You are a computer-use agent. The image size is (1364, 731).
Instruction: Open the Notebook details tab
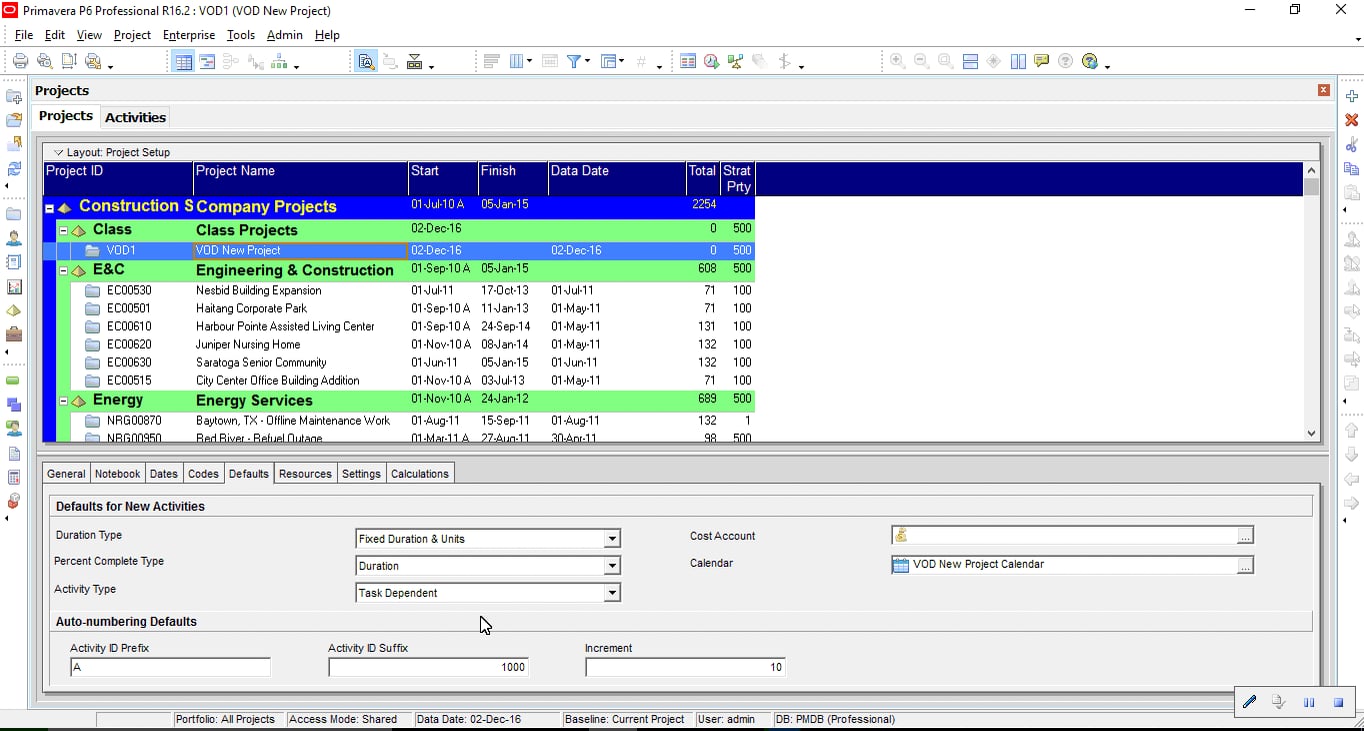coord(117,473)
